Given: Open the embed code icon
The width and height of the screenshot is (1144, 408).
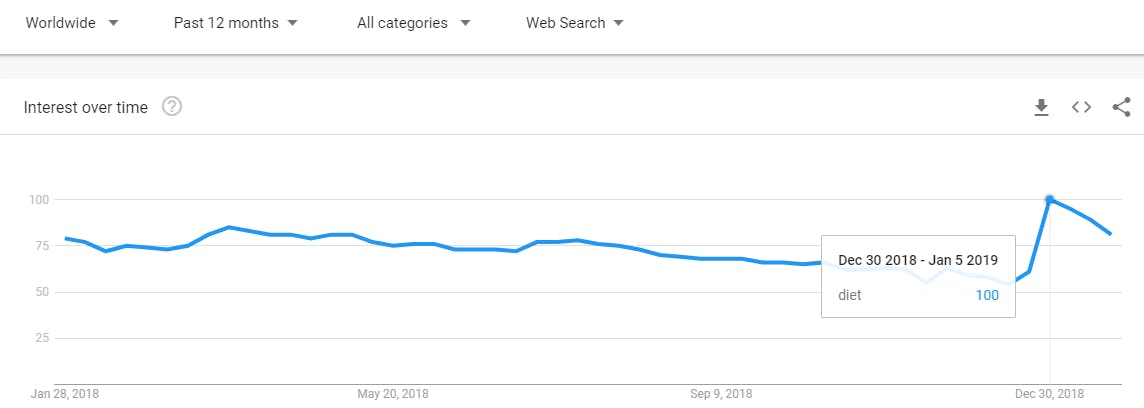Looking at the screenshot, I should (x=1081, y=107).
